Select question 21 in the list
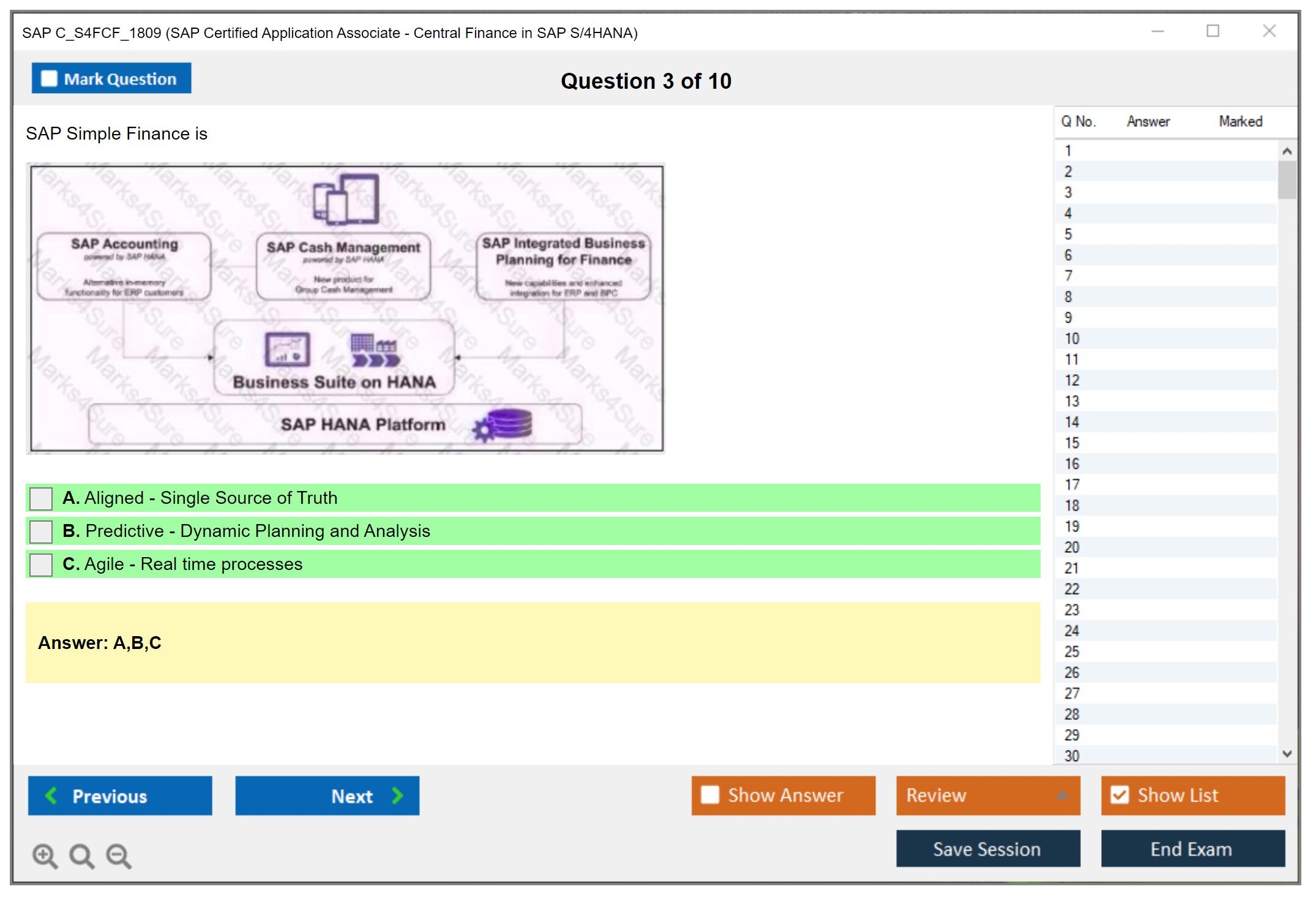 tap(1071, 568)
